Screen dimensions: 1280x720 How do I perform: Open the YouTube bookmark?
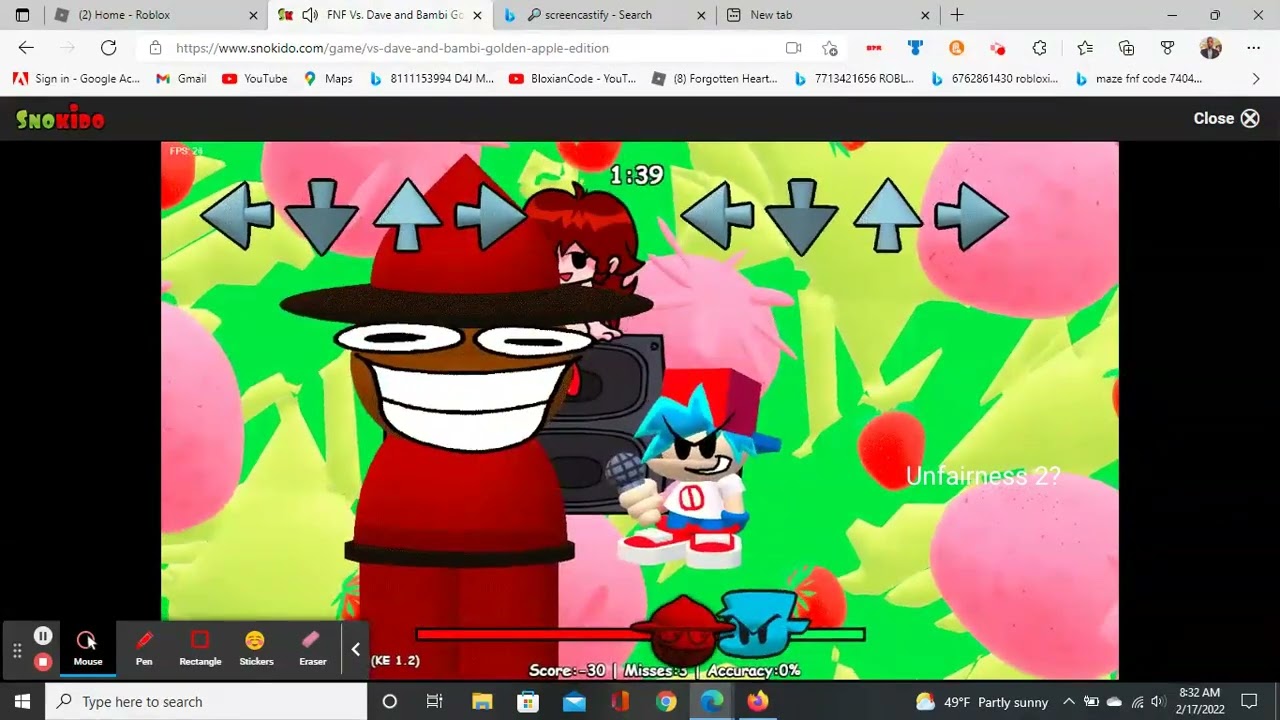pyautogui.click(x=254, y=79)
